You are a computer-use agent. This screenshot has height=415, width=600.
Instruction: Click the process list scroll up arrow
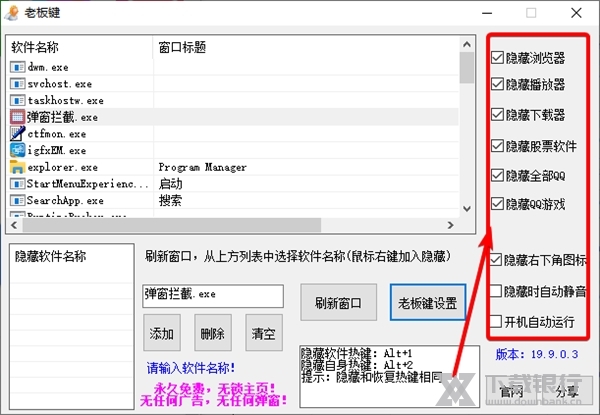point(467,44)
